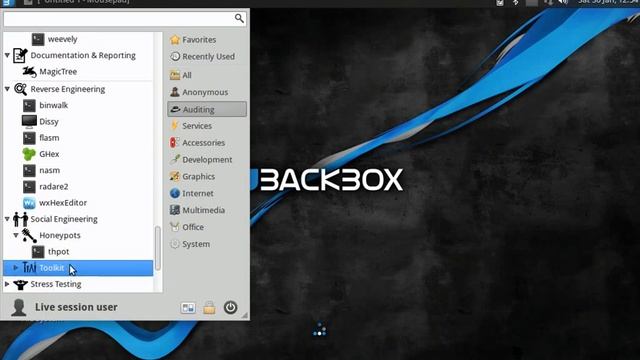Click the clock in the top panel
This screenshot has height=360, width=640.
tap(608, 2)
